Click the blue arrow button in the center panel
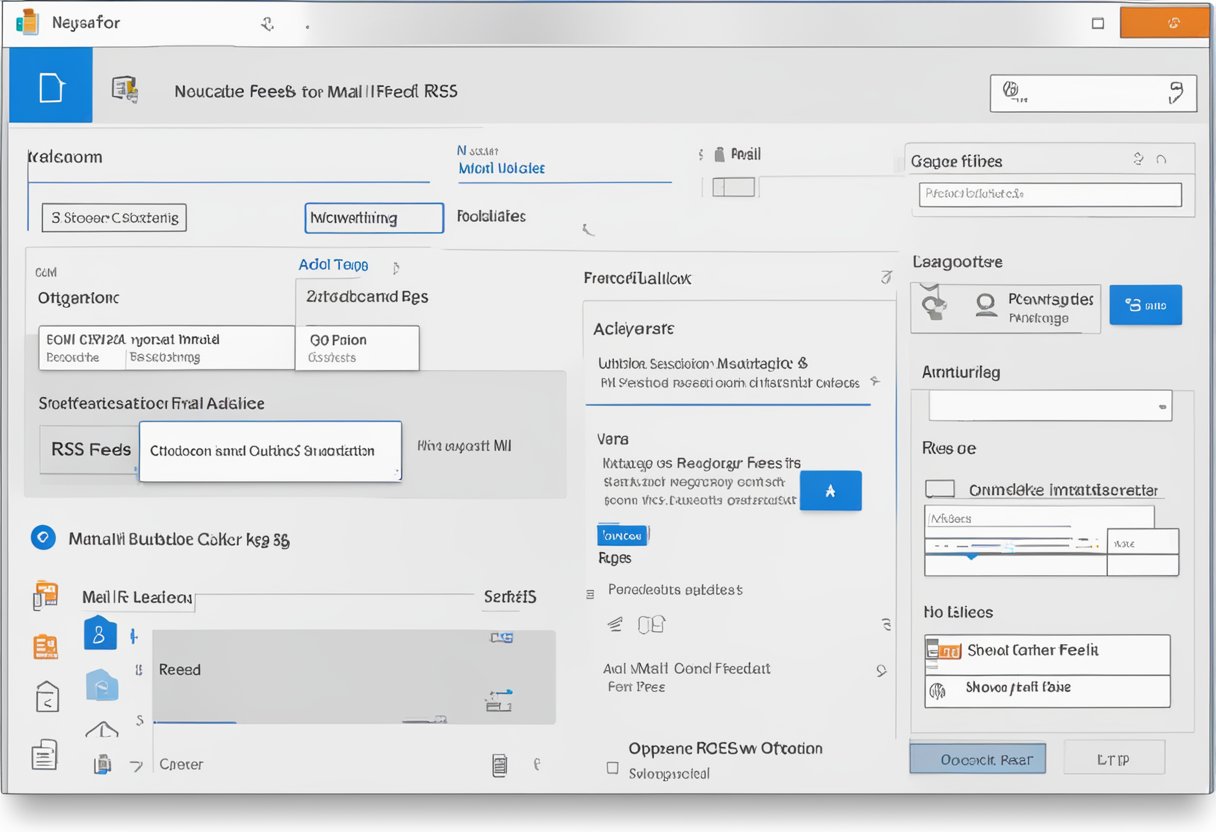Viewport: 1216px width, 832px height. pos(831,490)
